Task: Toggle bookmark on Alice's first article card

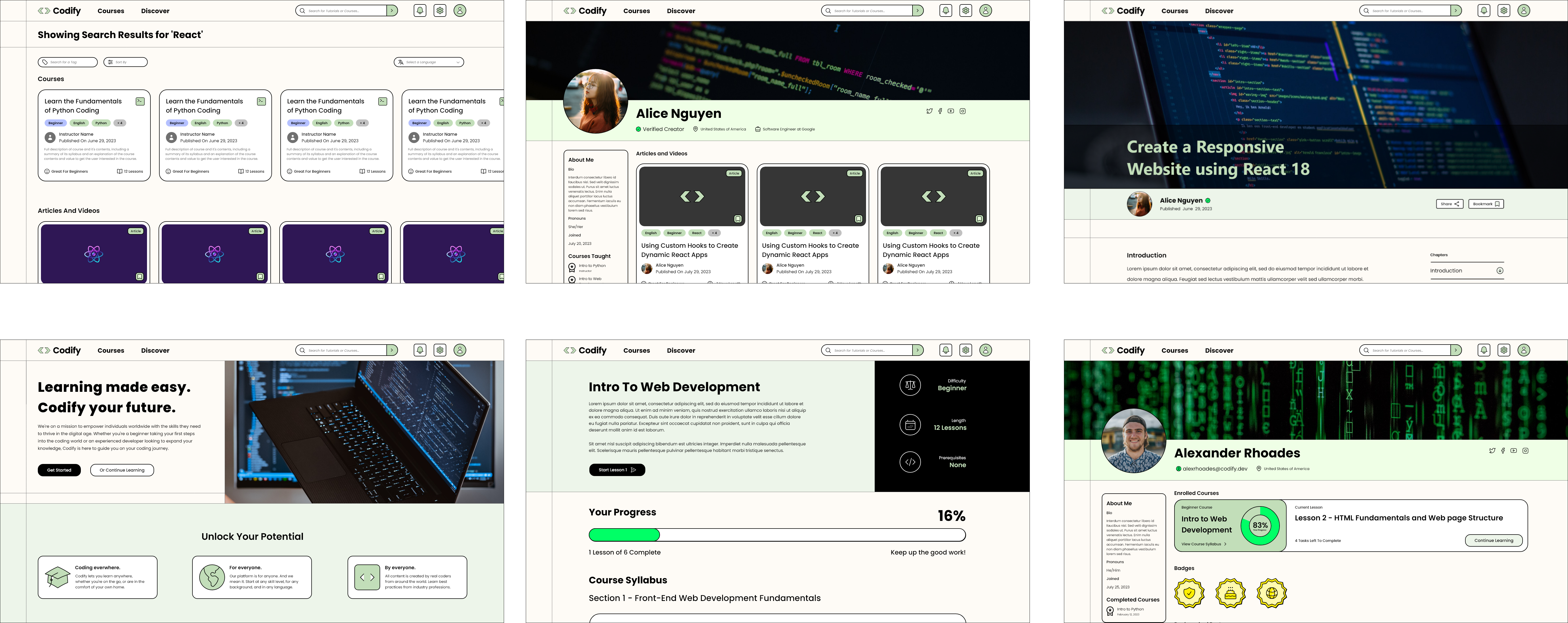Action: 738,219
